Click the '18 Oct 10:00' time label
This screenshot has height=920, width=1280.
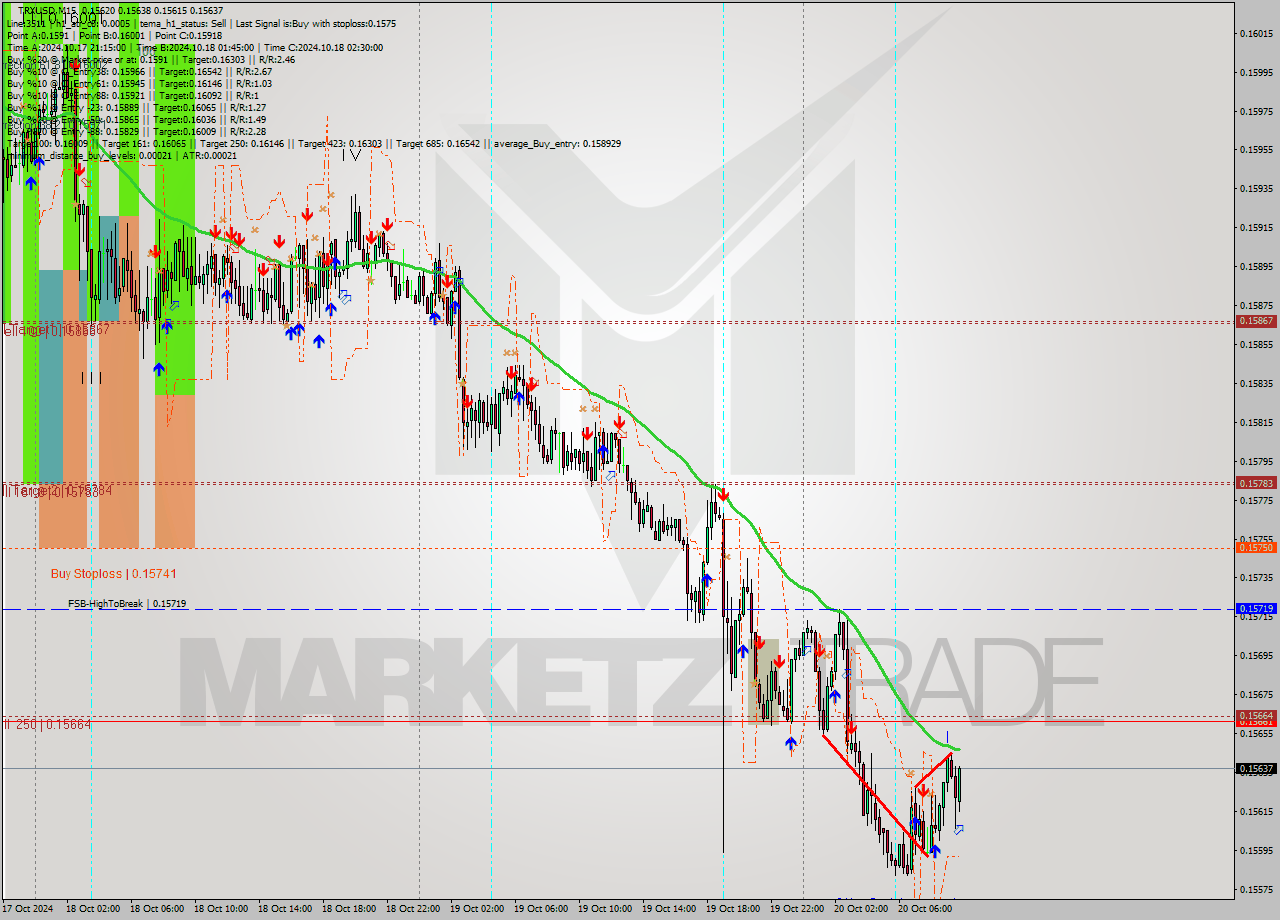tap(221, 909)
